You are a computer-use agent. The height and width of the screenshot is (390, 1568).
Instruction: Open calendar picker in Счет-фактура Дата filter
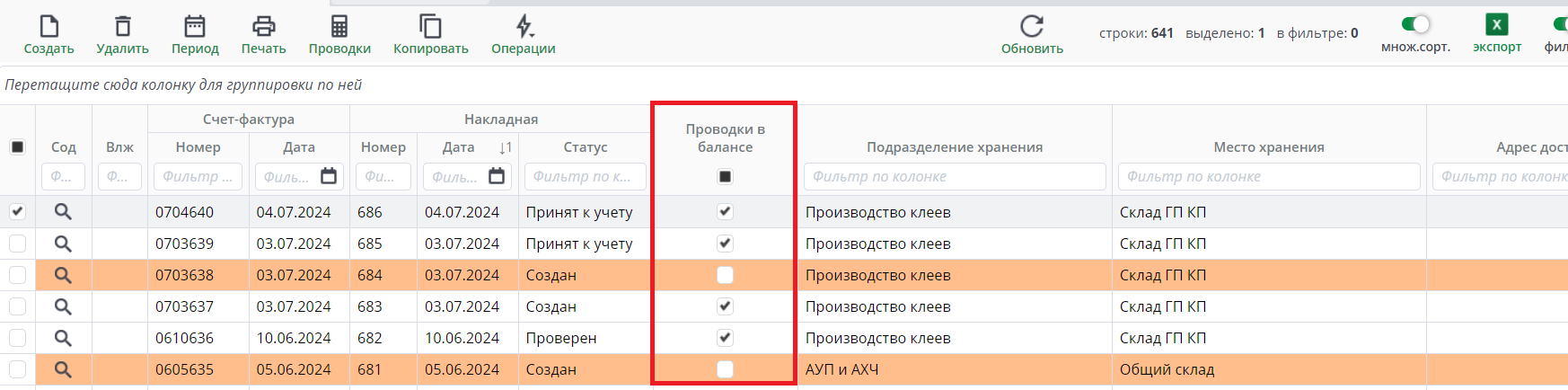pyautogui.click(x=329, y=176)
